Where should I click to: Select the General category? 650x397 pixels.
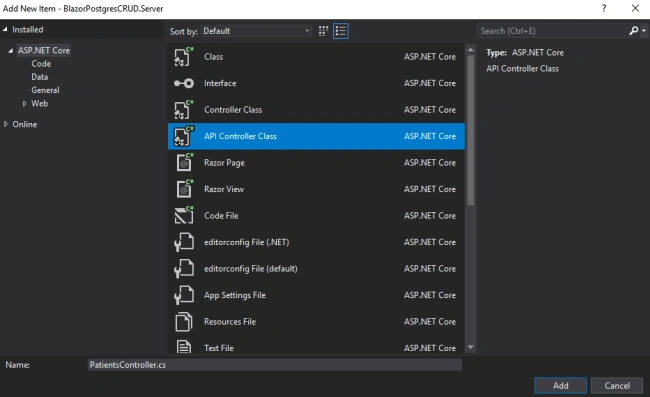pos(45,90)
